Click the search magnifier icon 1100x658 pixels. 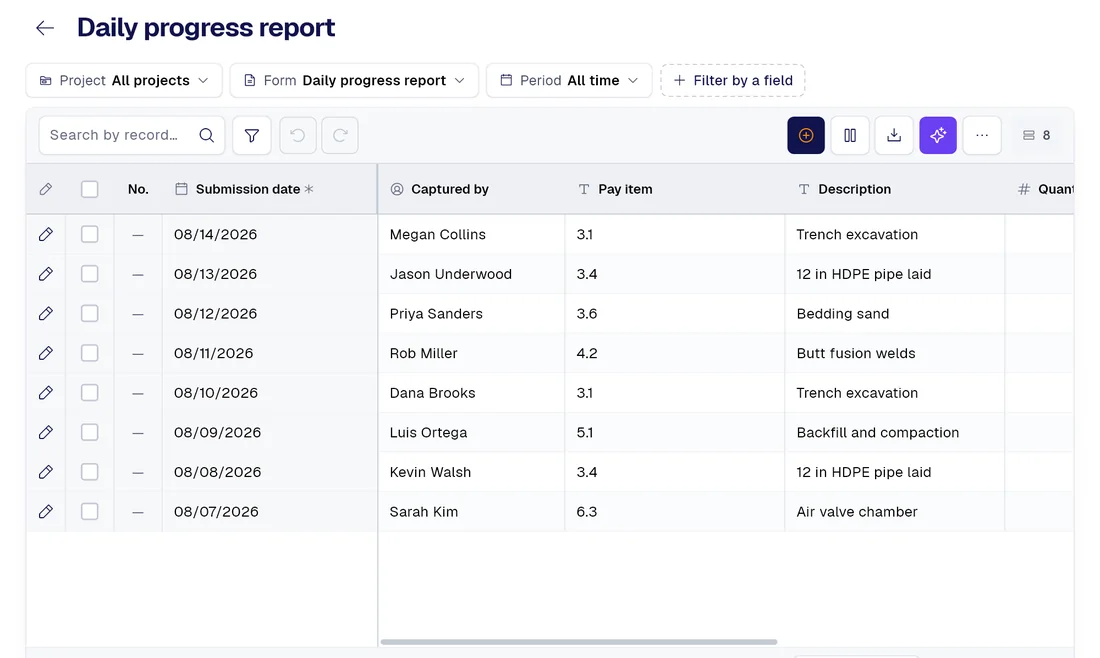(x=206, y=135)
